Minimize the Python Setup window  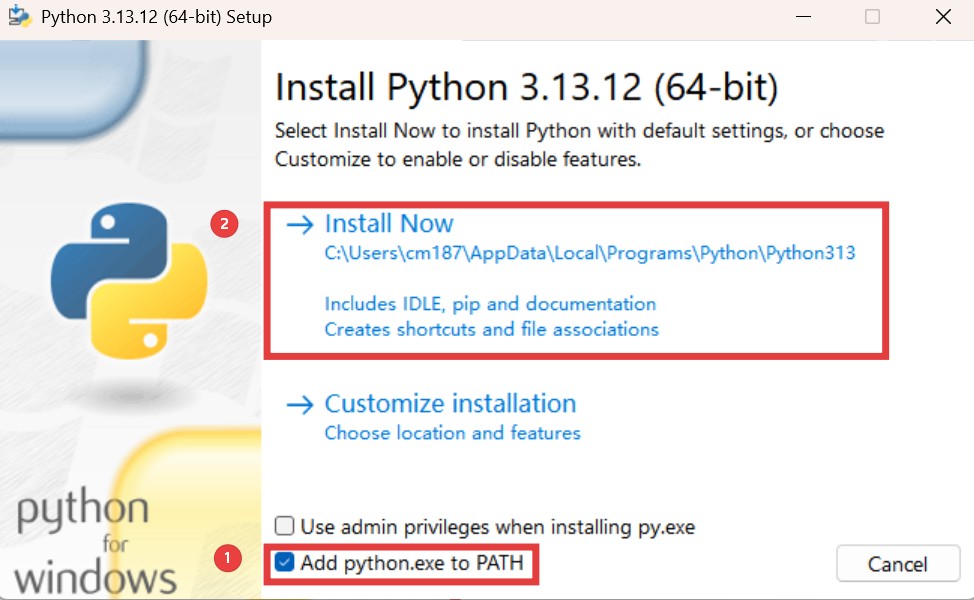coord(804,17)
